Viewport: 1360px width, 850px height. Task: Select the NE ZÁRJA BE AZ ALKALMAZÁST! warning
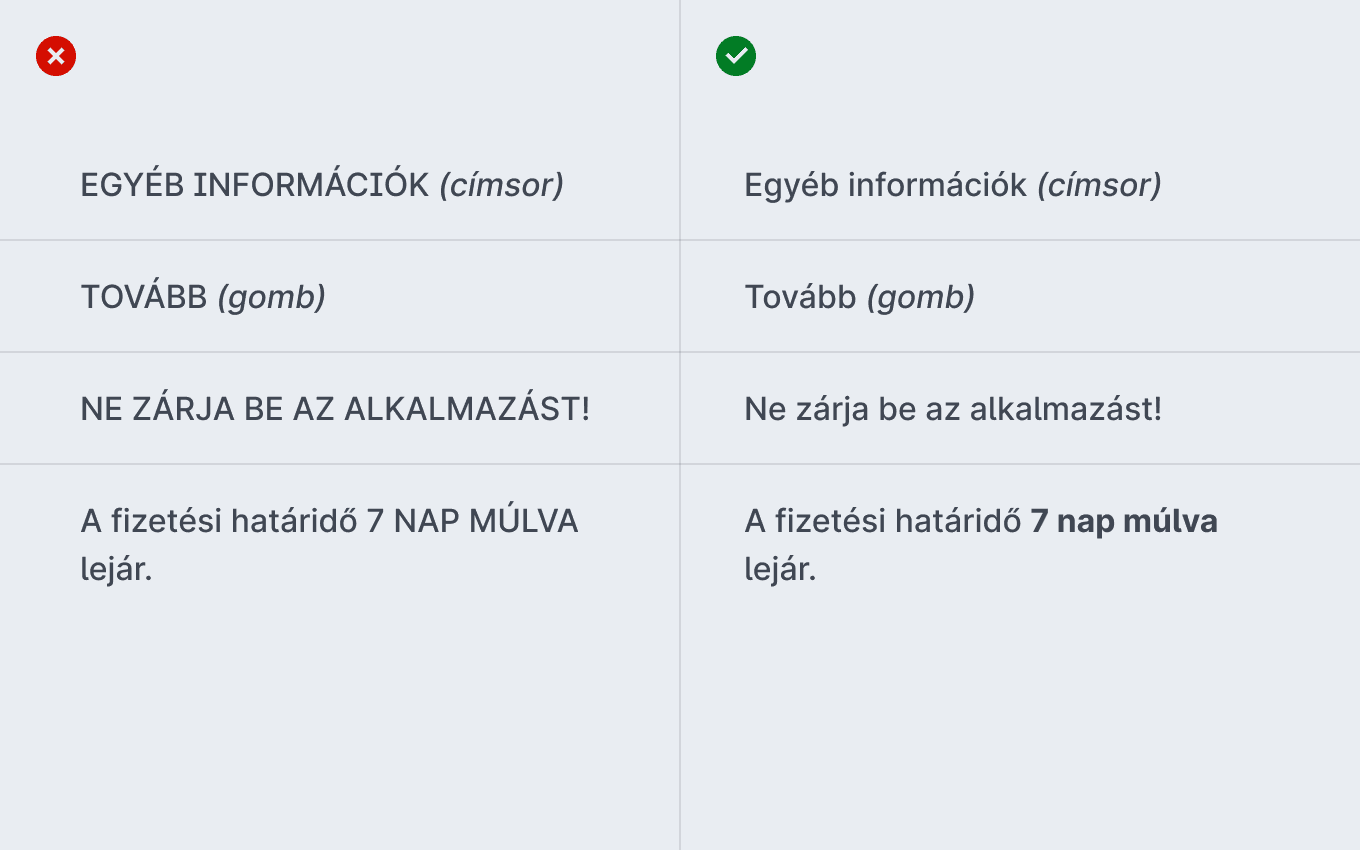click(335, 409)
